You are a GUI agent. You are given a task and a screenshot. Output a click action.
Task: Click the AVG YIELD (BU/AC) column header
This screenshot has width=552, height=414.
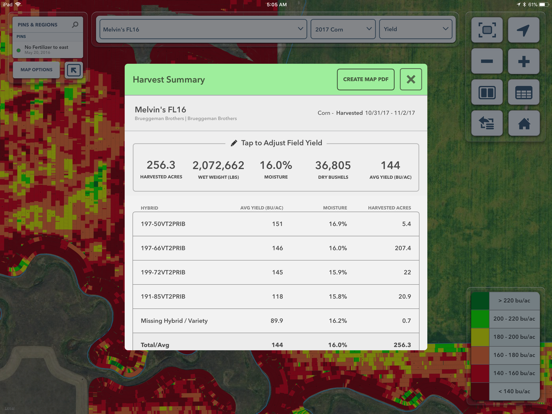pos(262,208)
